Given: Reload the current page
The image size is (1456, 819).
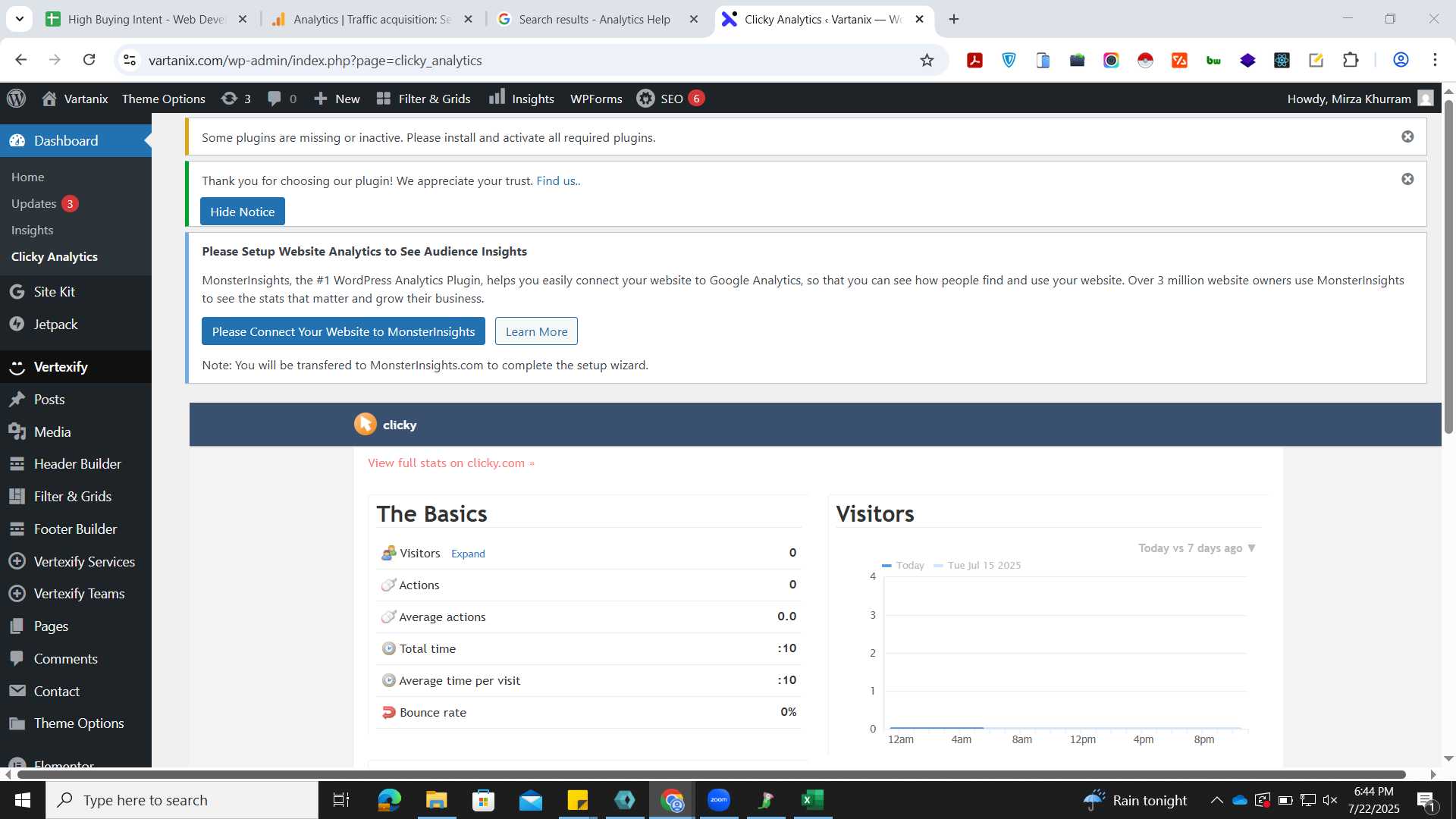Looking at the screenshot, I should coord(89,60).
